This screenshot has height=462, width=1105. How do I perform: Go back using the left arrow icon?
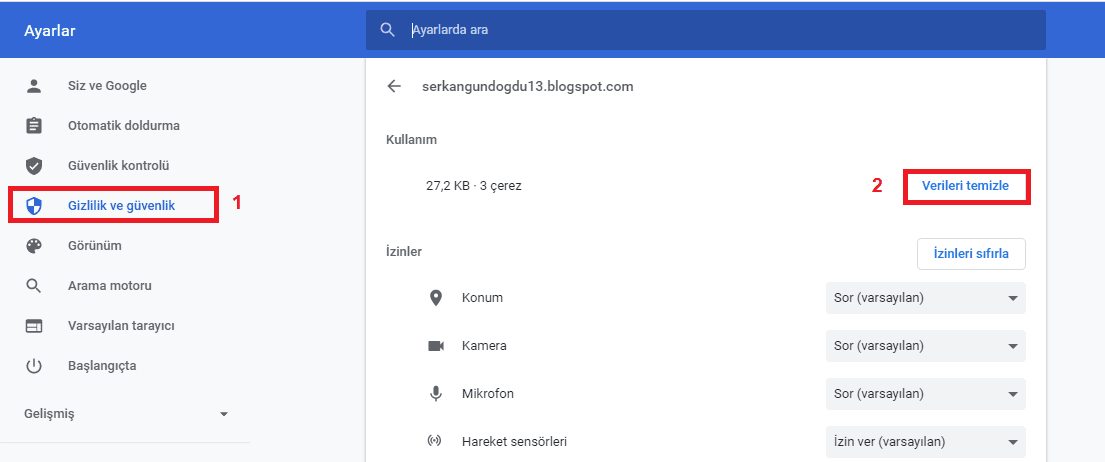point(394,87)
